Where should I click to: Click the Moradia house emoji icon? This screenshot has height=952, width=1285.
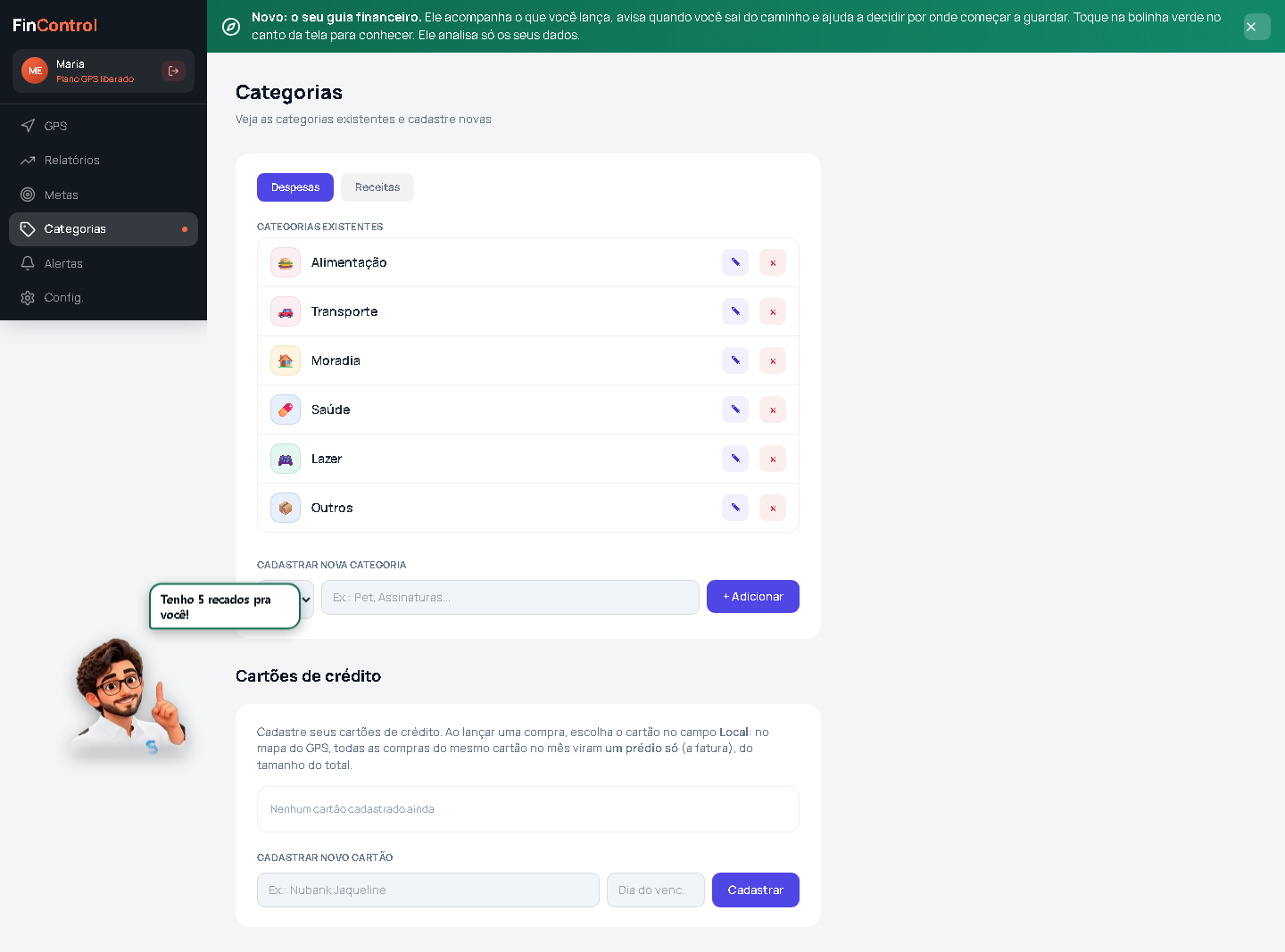click(286, 360)
